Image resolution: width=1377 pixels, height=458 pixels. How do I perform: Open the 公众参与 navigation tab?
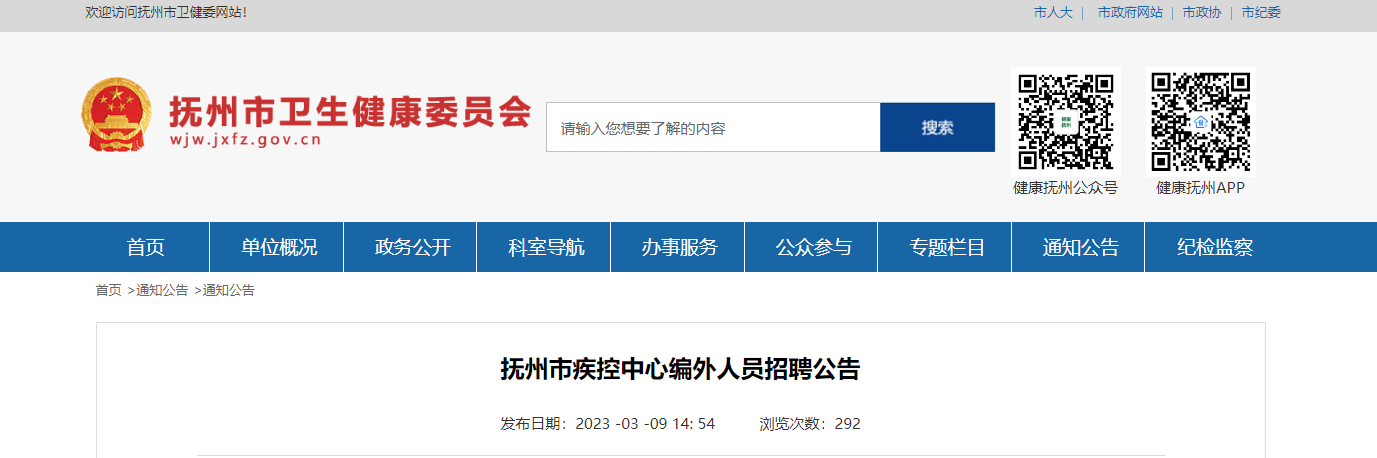(813, 247)
